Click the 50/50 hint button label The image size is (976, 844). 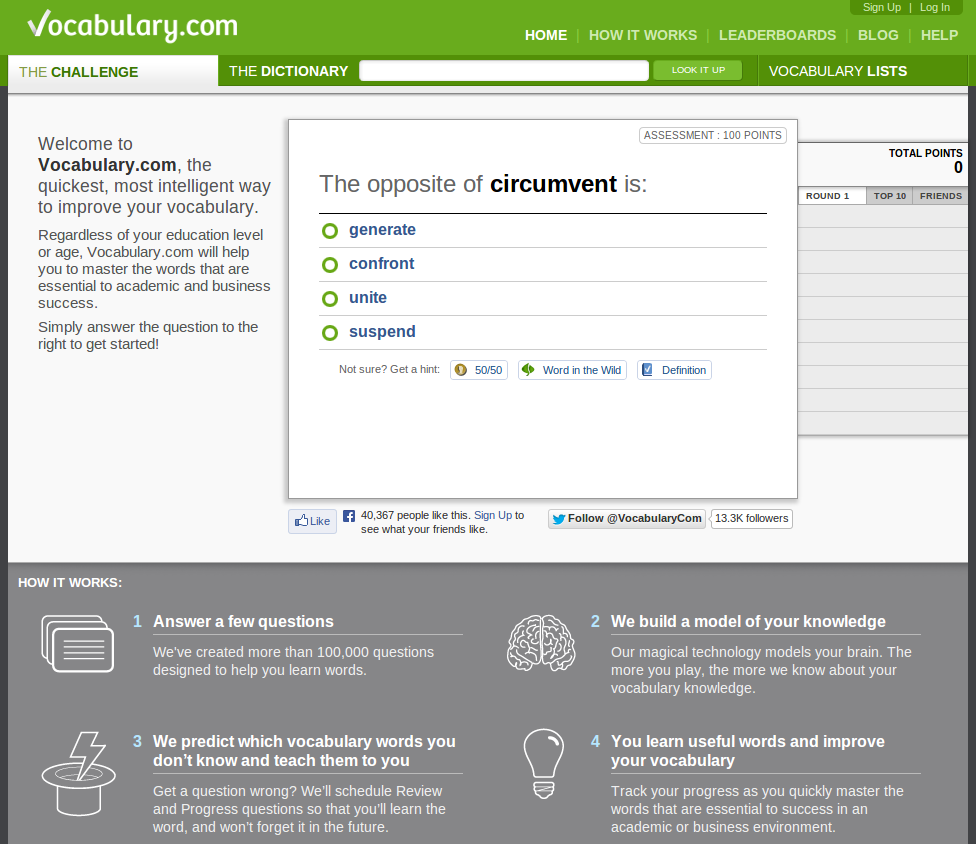pyautogui.click(x=488, y=370)
